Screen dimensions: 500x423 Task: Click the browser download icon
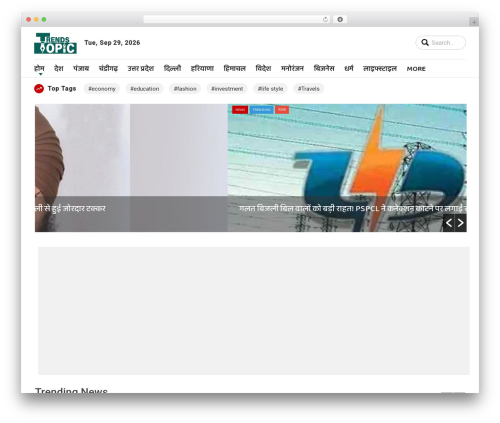click(x=340, y=20)
